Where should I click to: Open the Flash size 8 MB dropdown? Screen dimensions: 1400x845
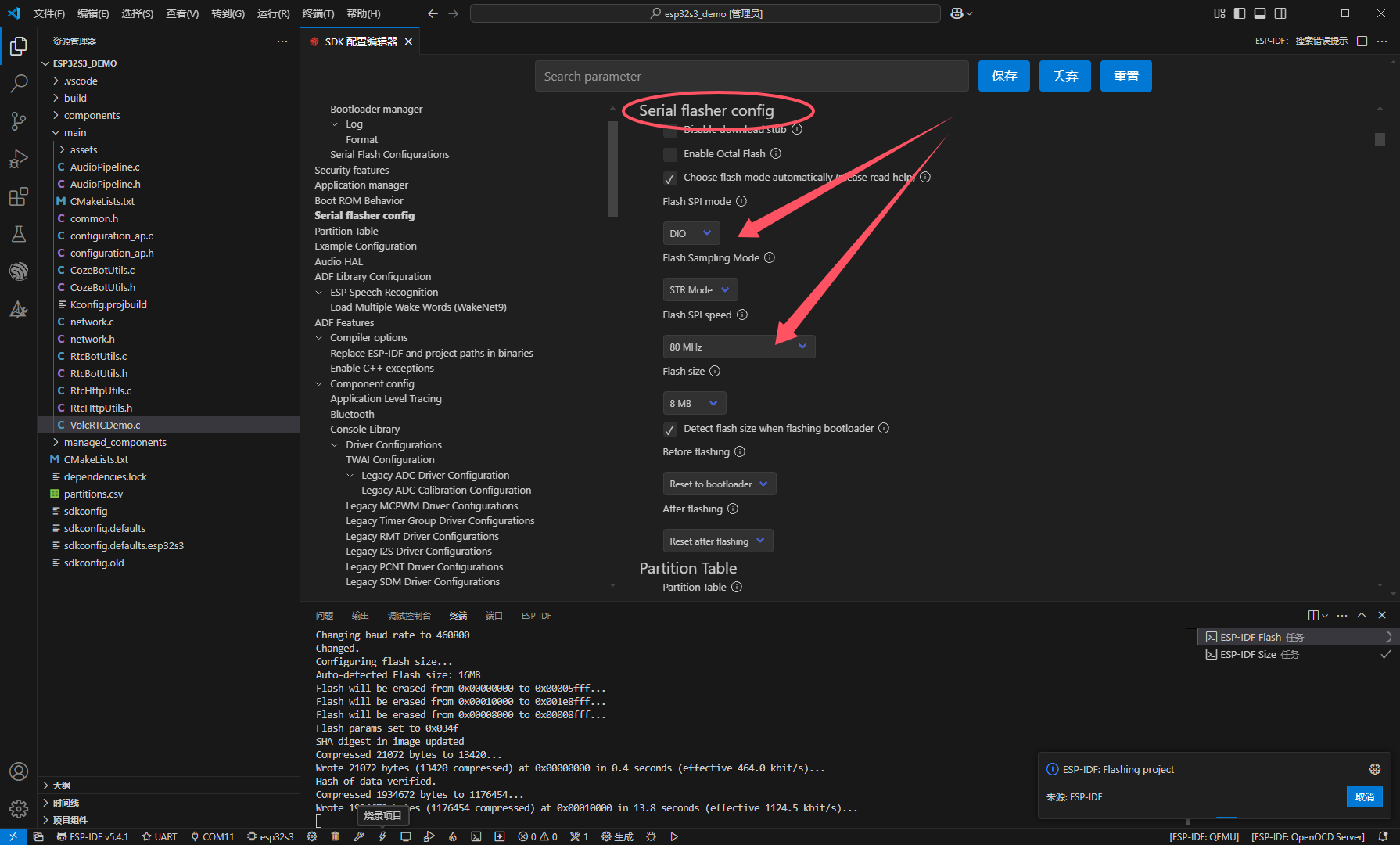pos(694,403)
